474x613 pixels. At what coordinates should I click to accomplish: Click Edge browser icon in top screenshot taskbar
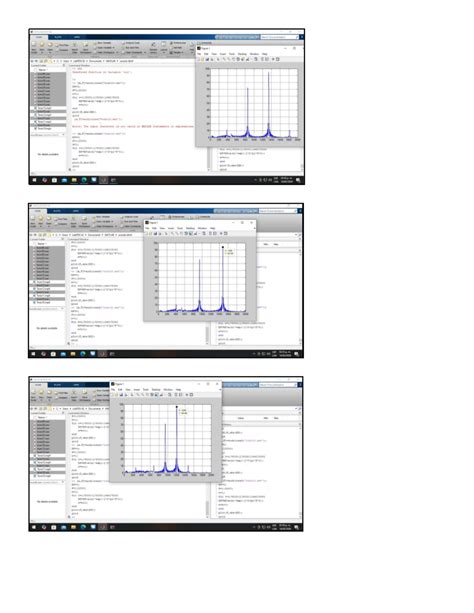[84, 180]
